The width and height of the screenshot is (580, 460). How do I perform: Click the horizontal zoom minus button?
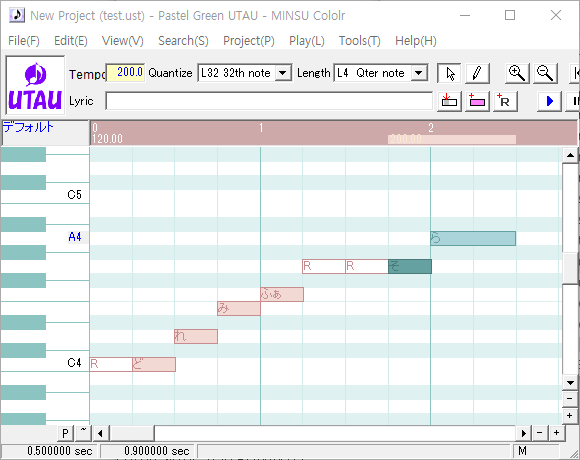(x=540, y=433)
